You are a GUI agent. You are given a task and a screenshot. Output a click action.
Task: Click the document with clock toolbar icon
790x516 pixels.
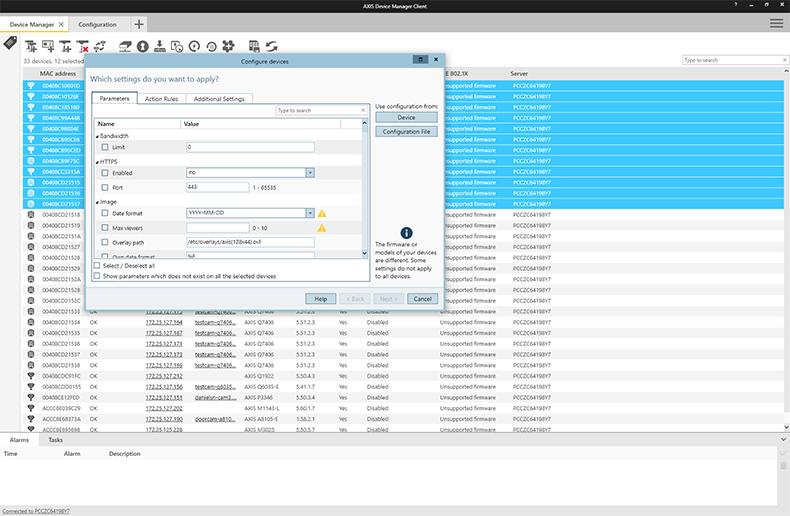pyautogui.click(x=177, y=47)
